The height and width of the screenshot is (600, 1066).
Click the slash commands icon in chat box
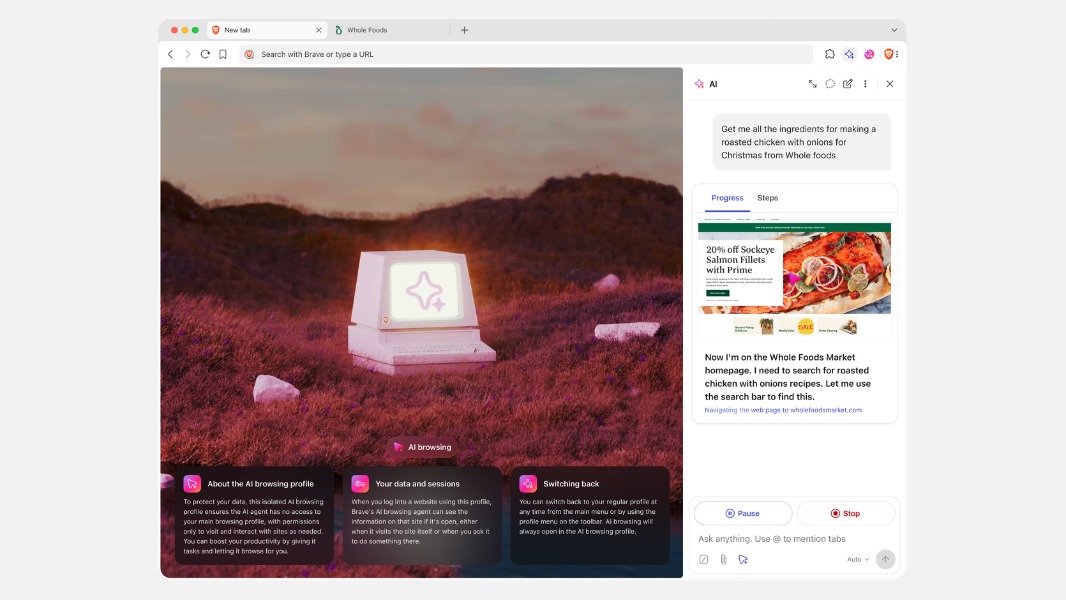coord(704,559)
